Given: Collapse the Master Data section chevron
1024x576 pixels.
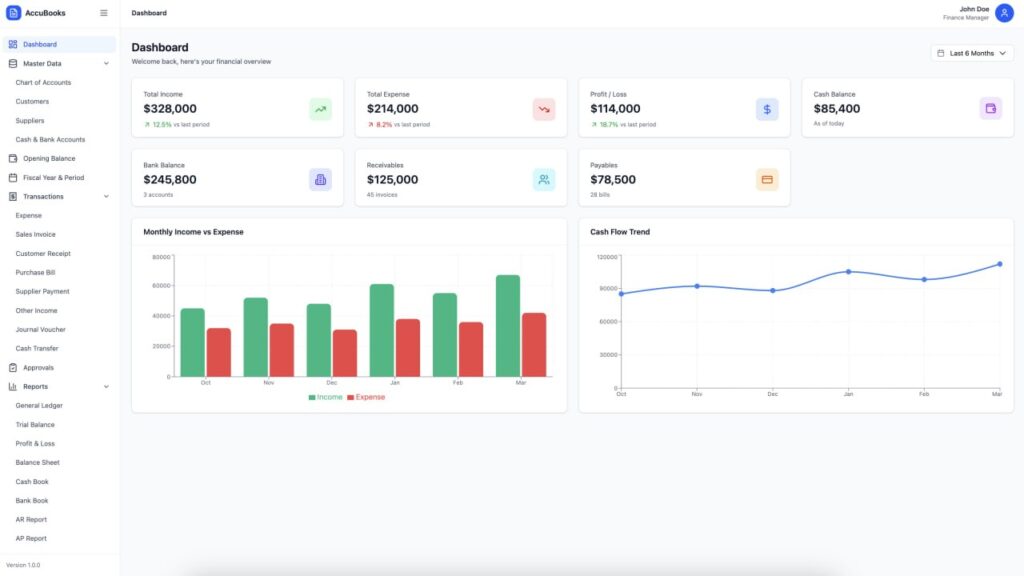Looking at the screenshot, I should coord(106,64).
